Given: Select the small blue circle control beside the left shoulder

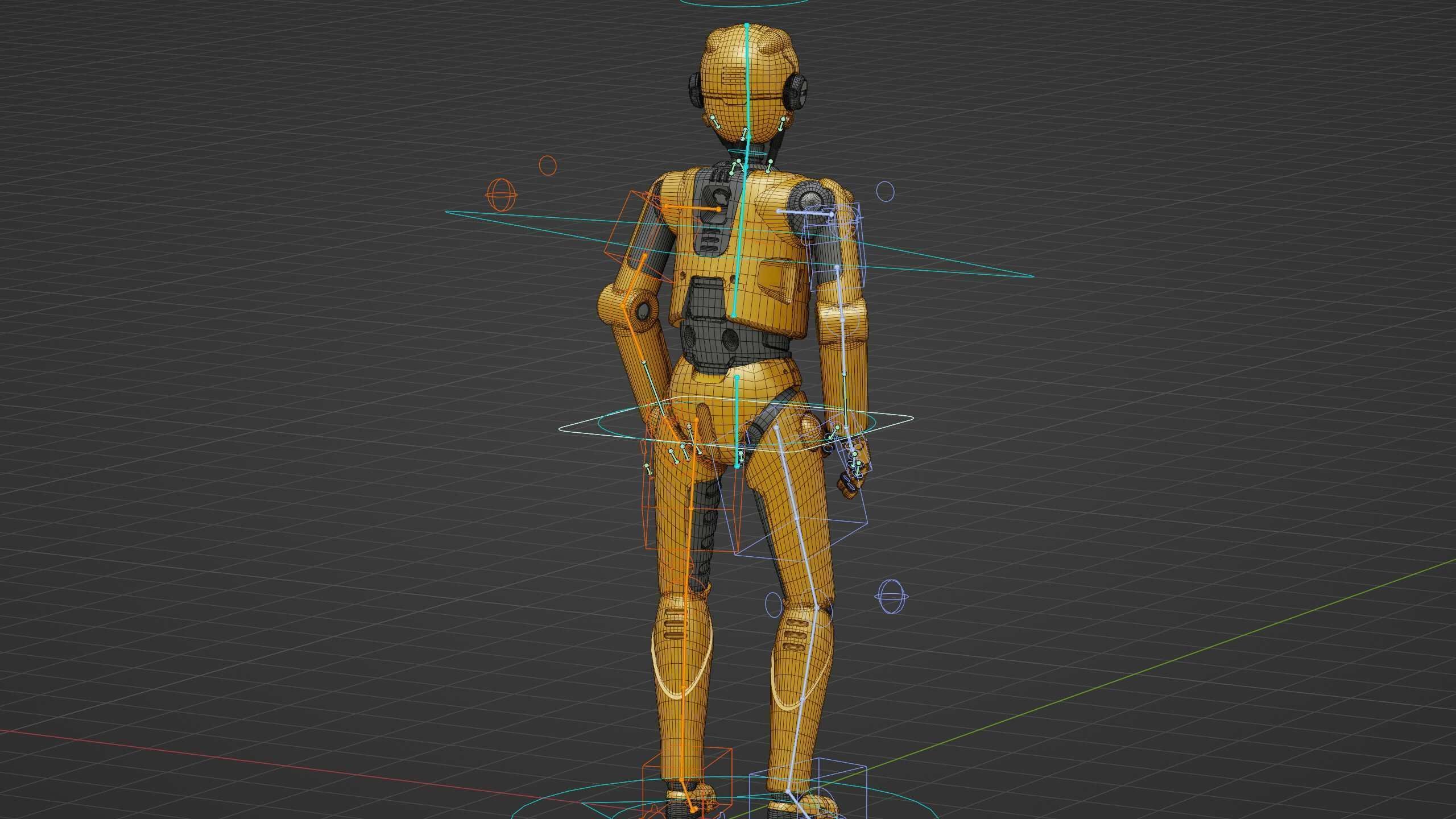Looking at the screenshot, I should pos(886,192).
